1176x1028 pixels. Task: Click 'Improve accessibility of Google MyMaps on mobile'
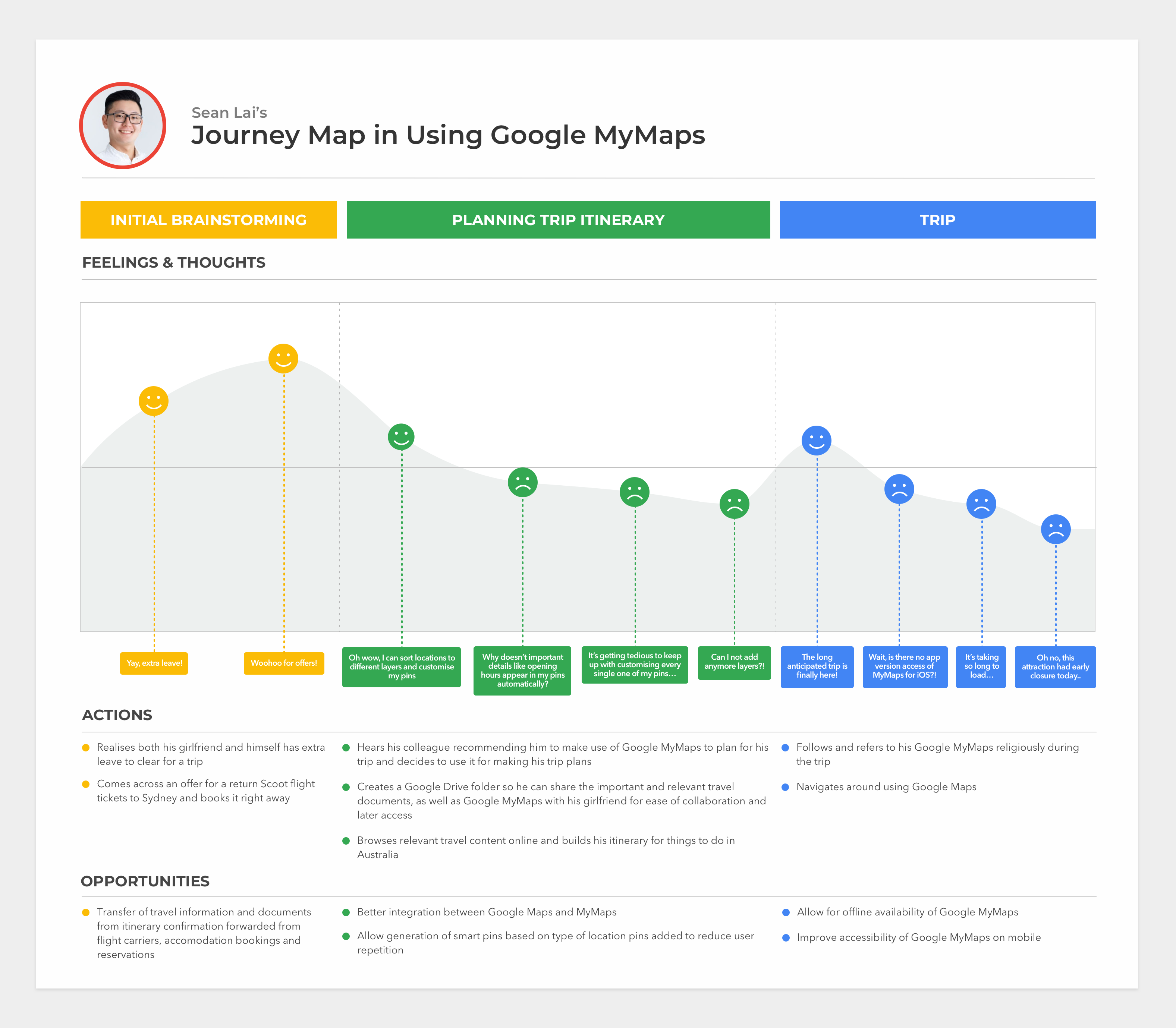click(919, 937)
